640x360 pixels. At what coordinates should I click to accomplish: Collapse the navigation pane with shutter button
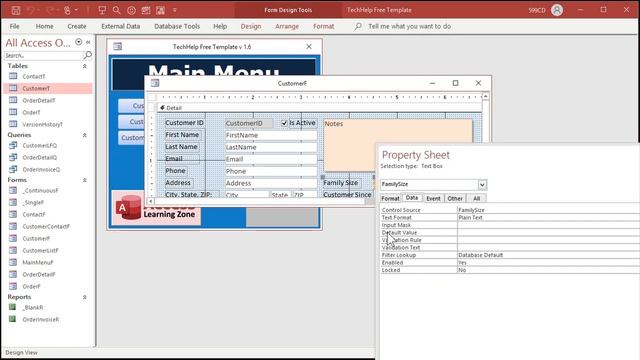click(88, 42)
